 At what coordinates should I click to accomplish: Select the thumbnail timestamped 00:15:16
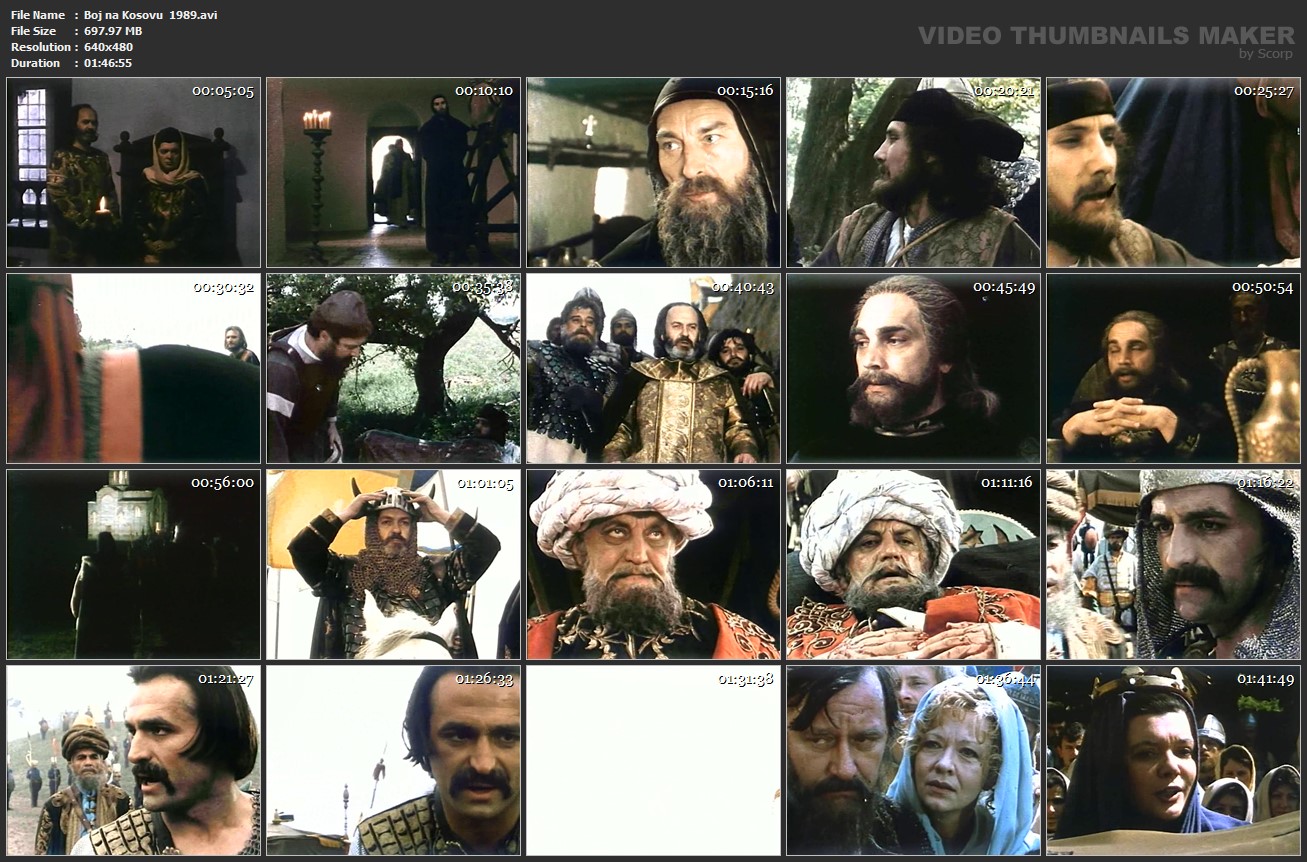pos(653,172)
